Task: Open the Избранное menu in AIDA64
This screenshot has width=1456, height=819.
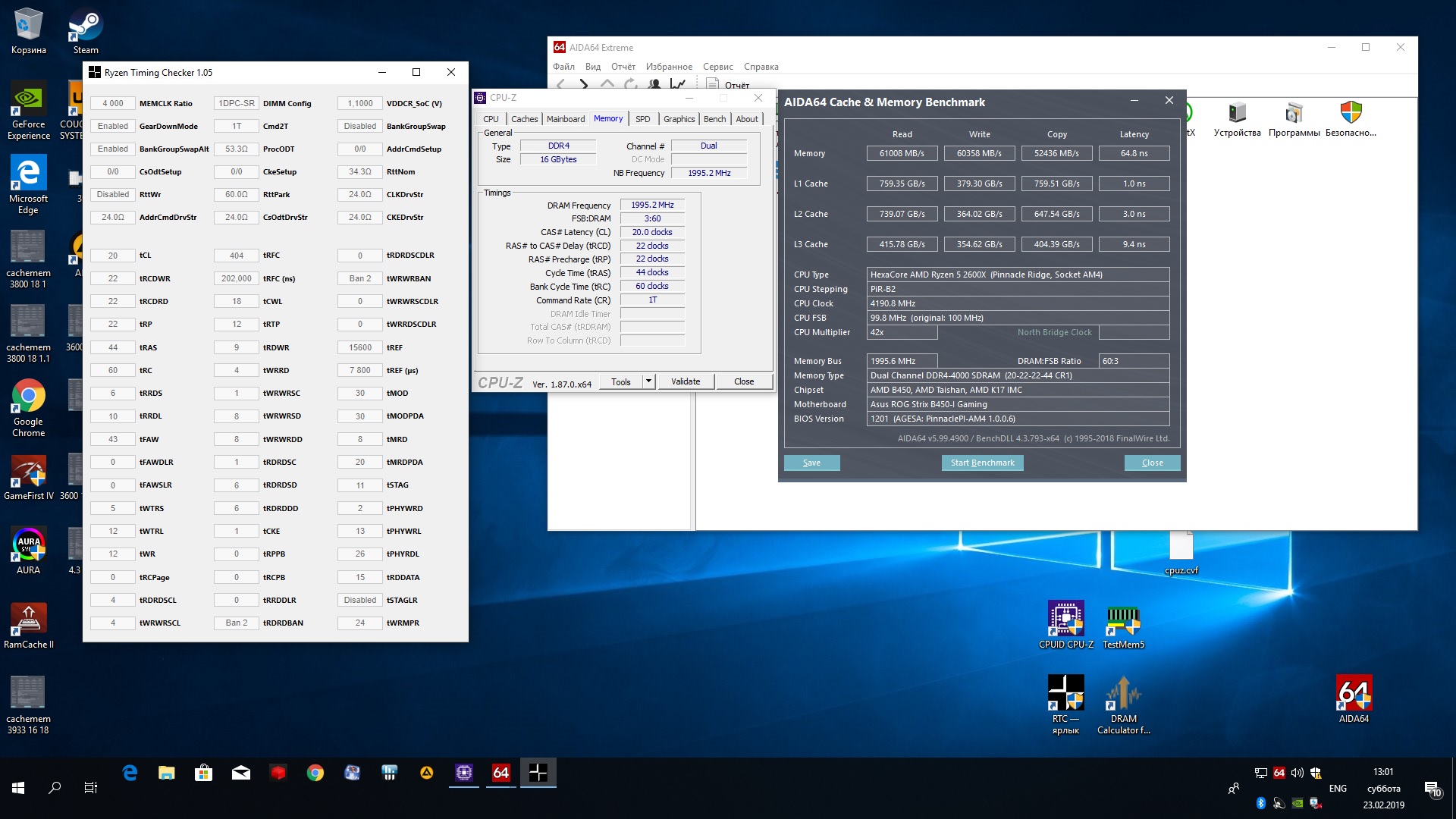Action: point(668,67)
